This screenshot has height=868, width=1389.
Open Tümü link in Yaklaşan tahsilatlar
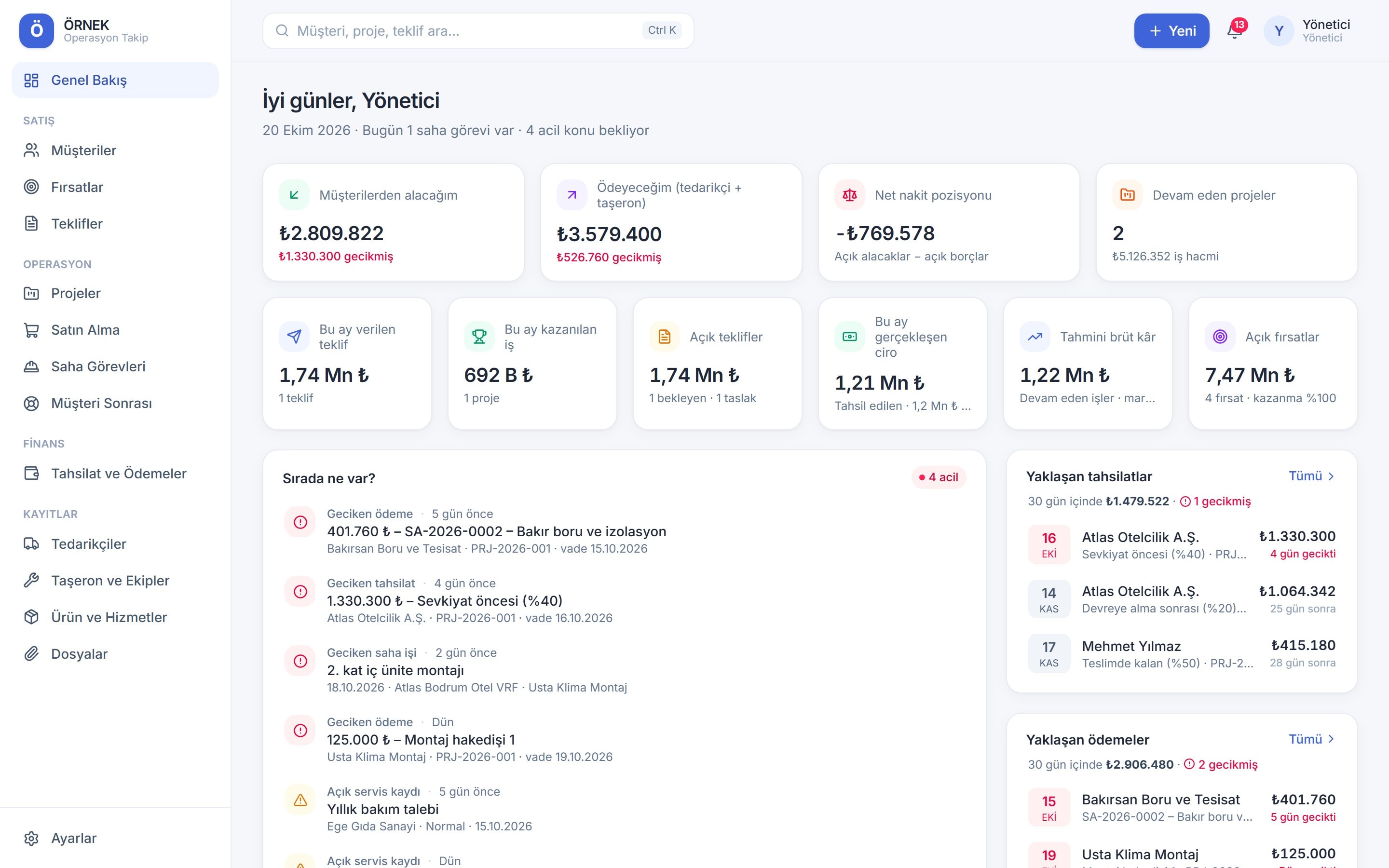pyautogui.click(x=1312, y=476)
